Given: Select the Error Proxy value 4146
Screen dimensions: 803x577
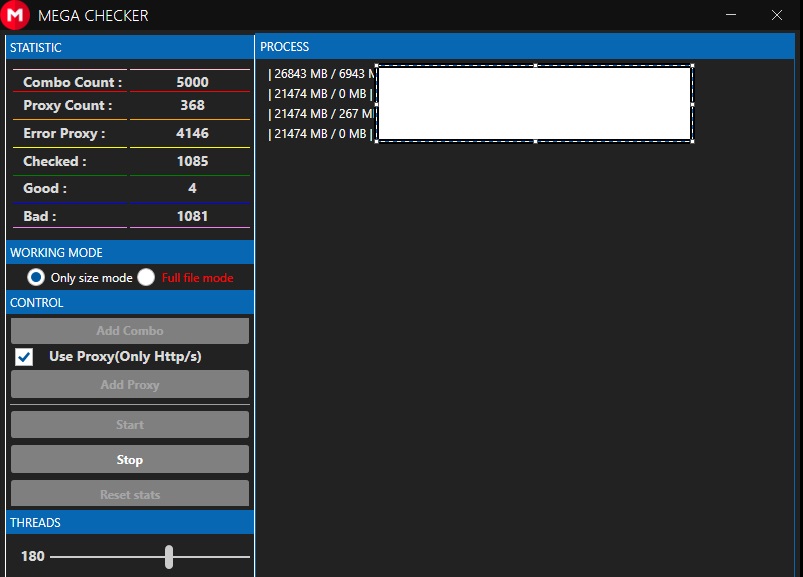Looking at the screenshot, I should (x=192, y=133).
